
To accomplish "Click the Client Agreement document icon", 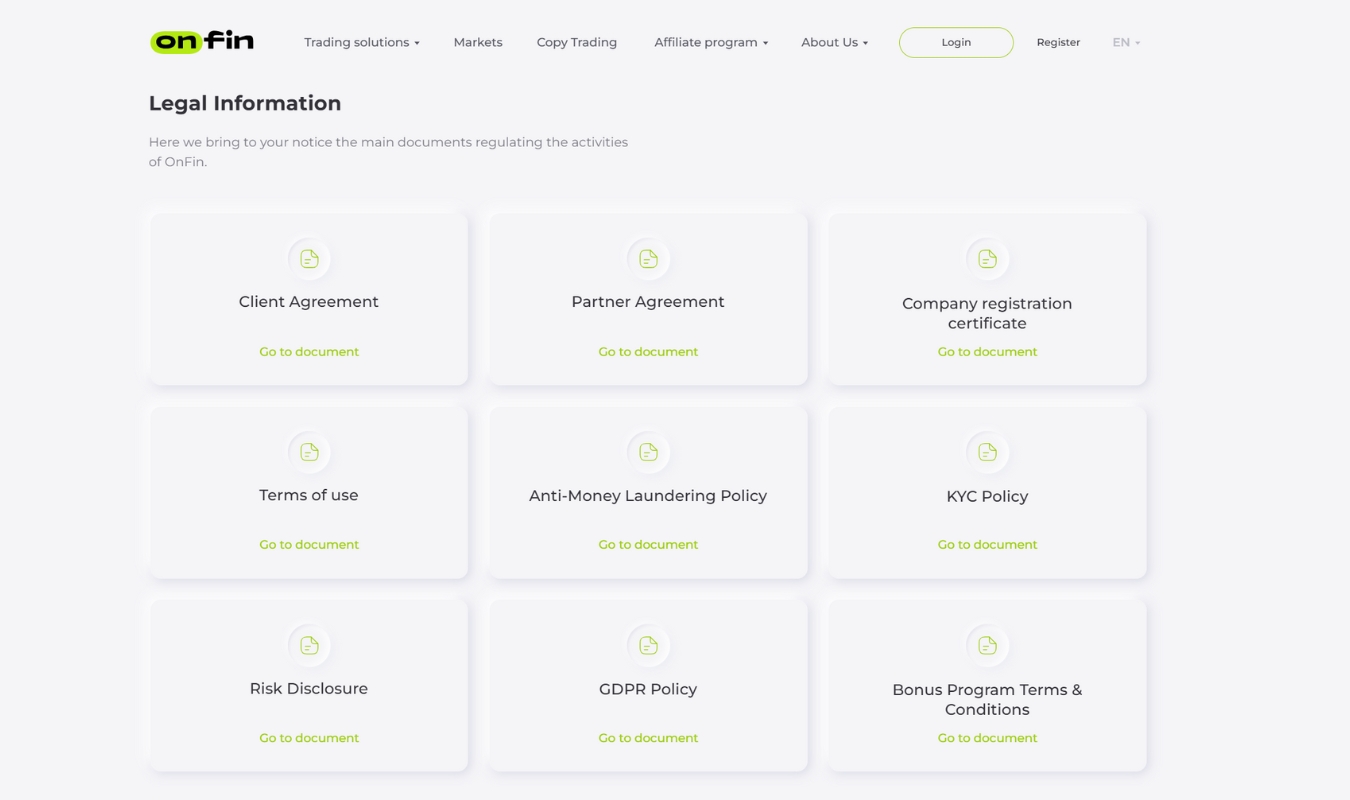I will coord(309,259).
